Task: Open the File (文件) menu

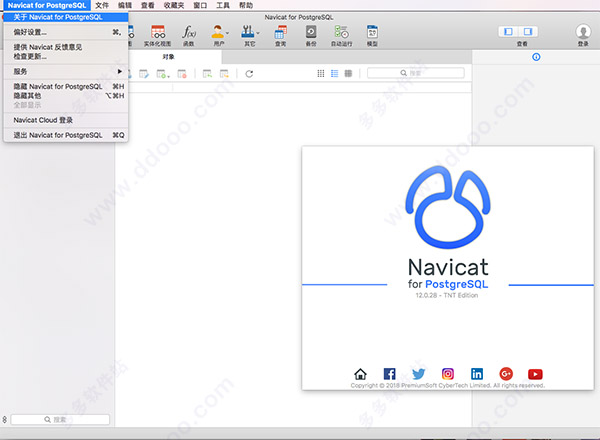Action: click(102, 5)
